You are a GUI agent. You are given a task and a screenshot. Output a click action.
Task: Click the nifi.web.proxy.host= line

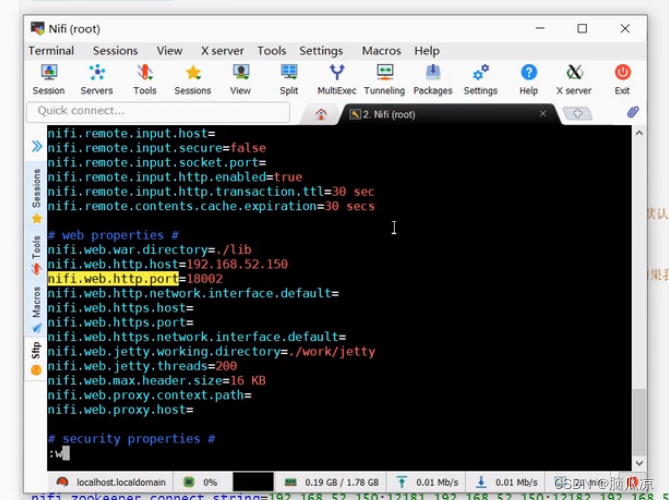point(120,410)
